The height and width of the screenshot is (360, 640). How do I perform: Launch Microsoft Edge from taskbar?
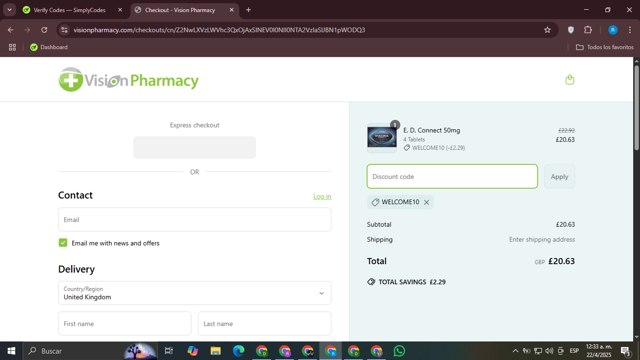click(x=239, y=351)
